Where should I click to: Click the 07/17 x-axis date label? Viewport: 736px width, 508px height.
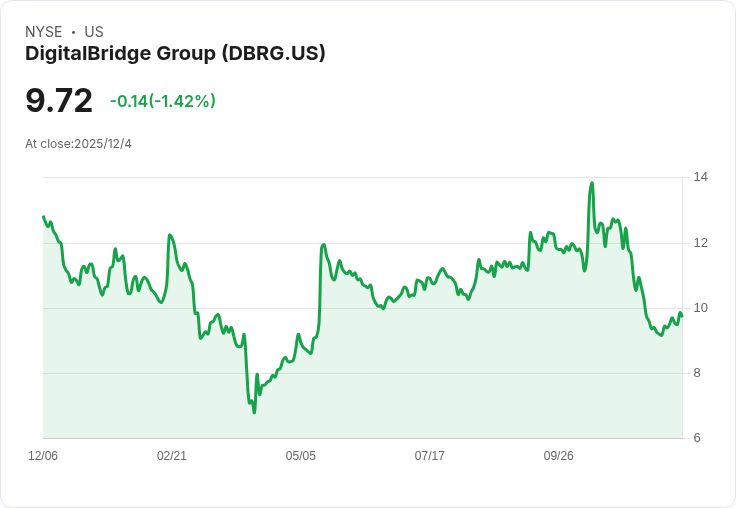[429, 455]
